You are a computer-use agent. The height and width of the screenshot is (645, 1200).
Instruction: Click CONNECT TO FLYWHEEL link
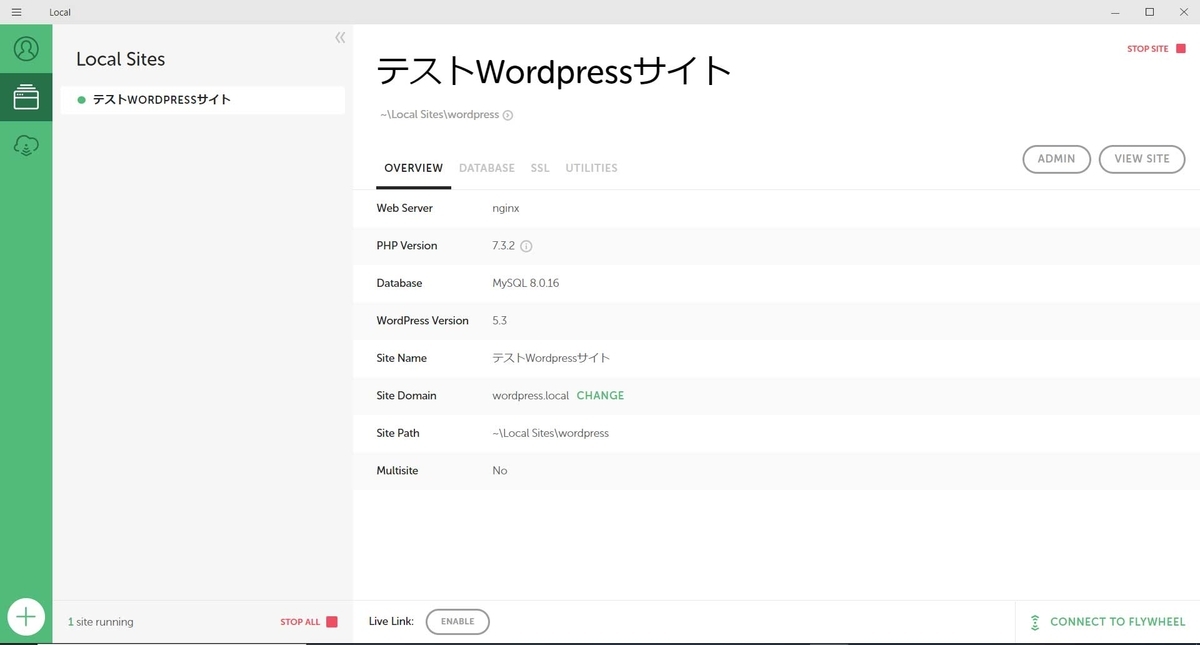tap(1117, 622)
